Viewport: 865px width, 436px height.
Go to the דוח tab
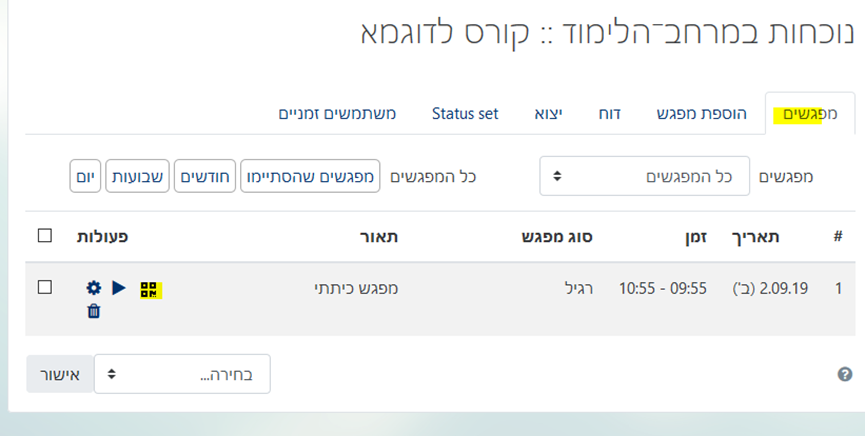(x=610, y=114)
